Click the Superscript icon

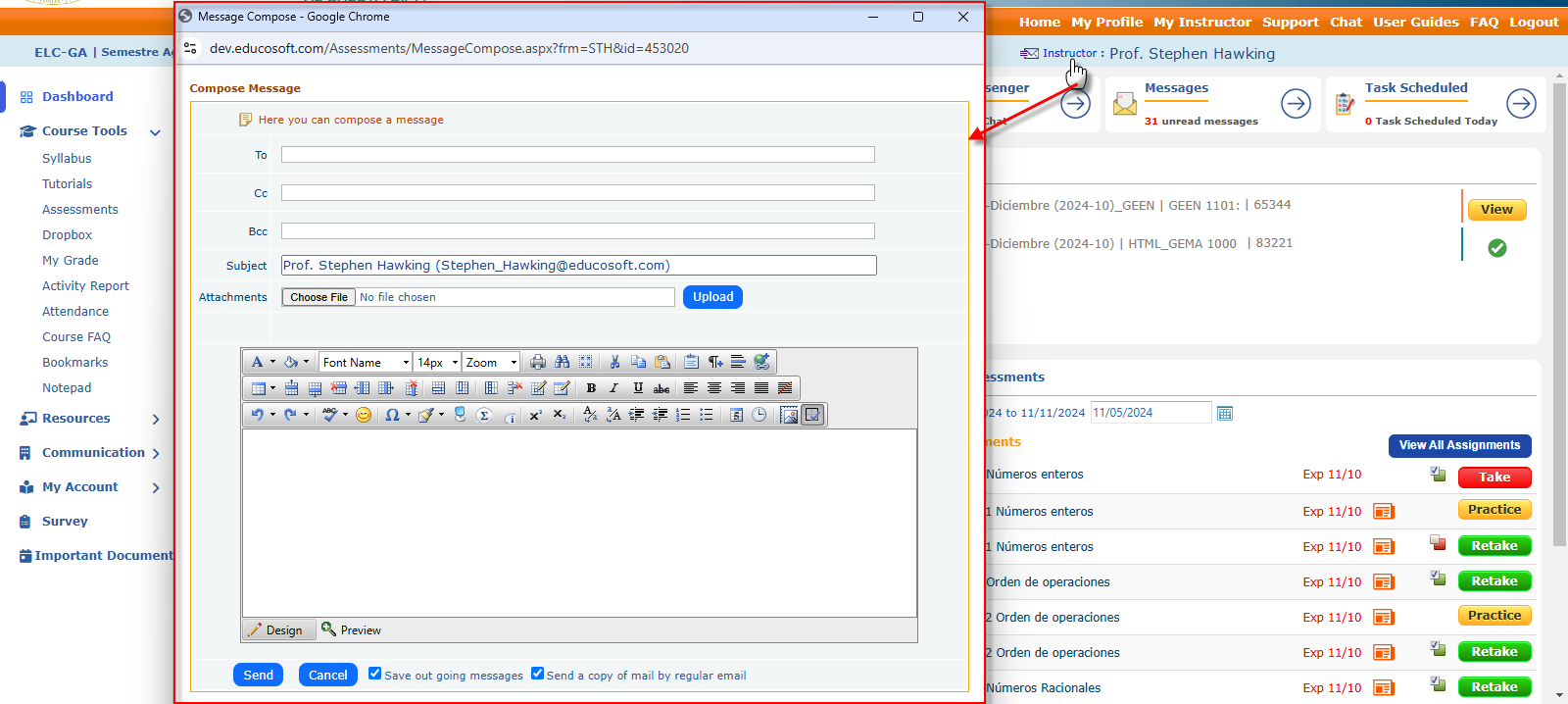(x=535, y=415)
